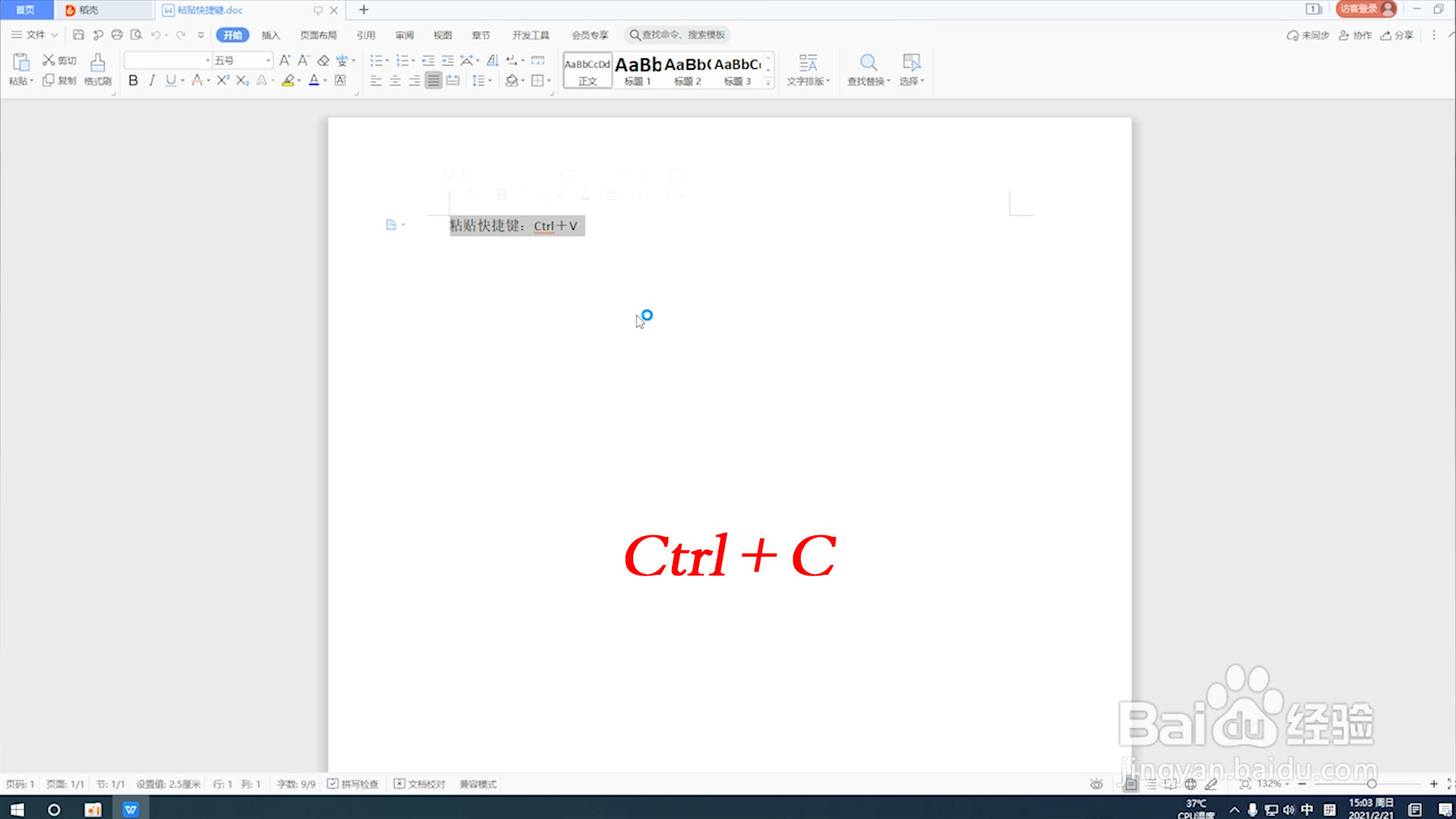Cut selection with 剪切 scissors
The image size is (1456, 819).
tap(59, 60)
